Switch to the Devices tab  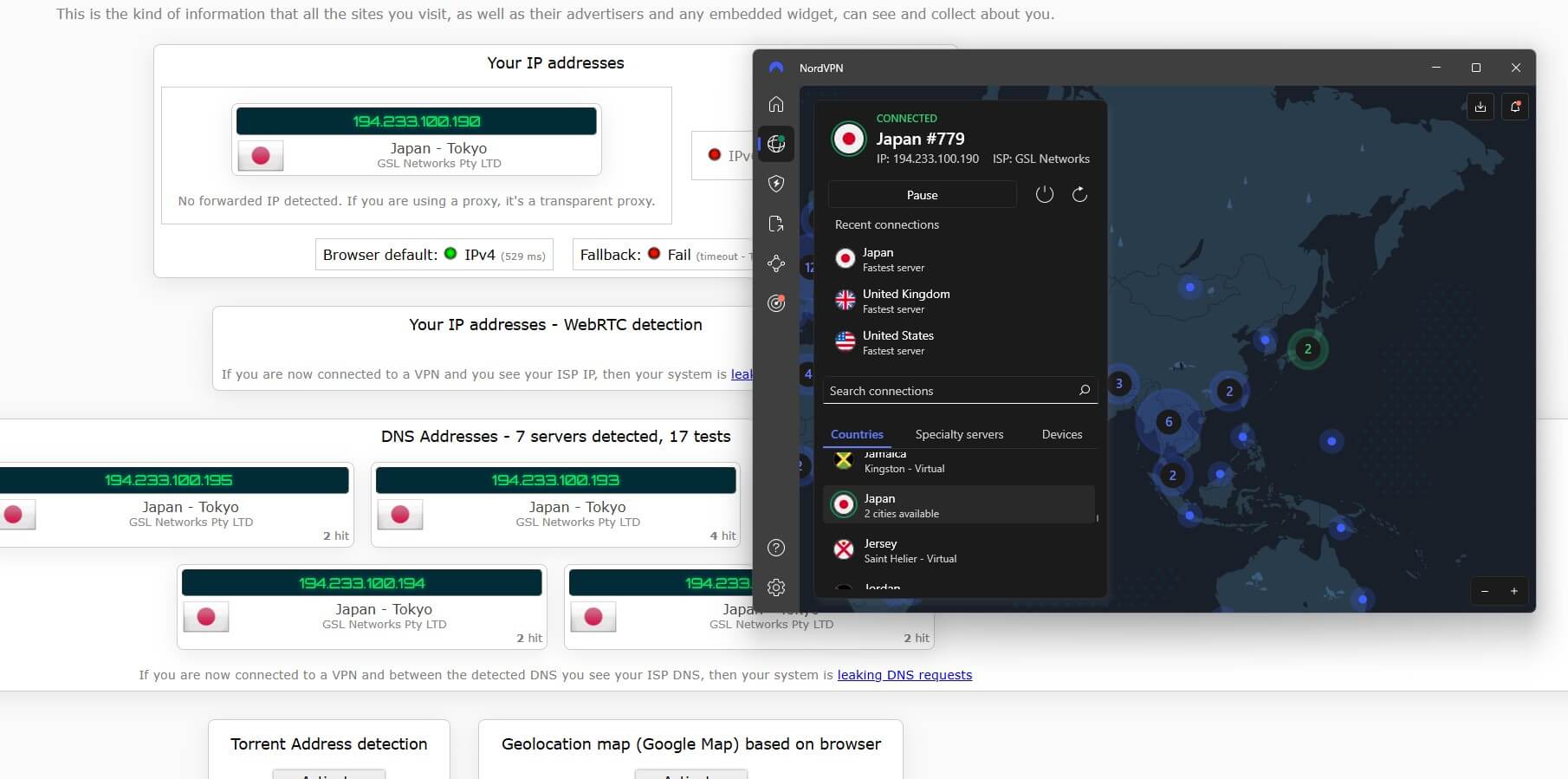tap(1062, 434)
